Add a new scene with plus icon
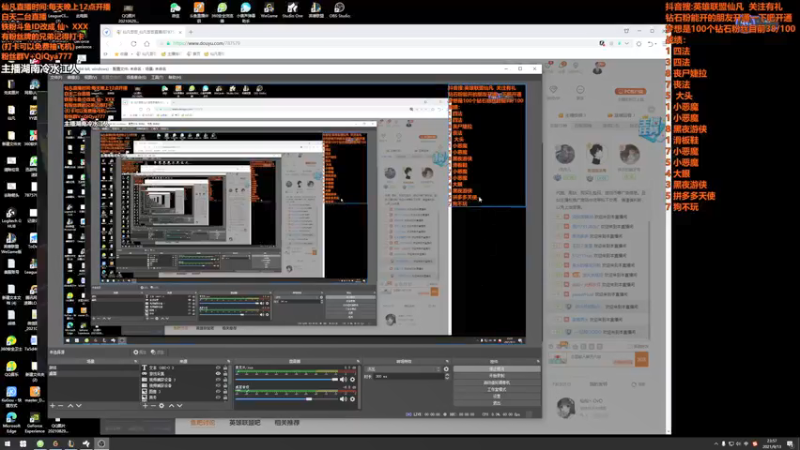 (52, 405)
